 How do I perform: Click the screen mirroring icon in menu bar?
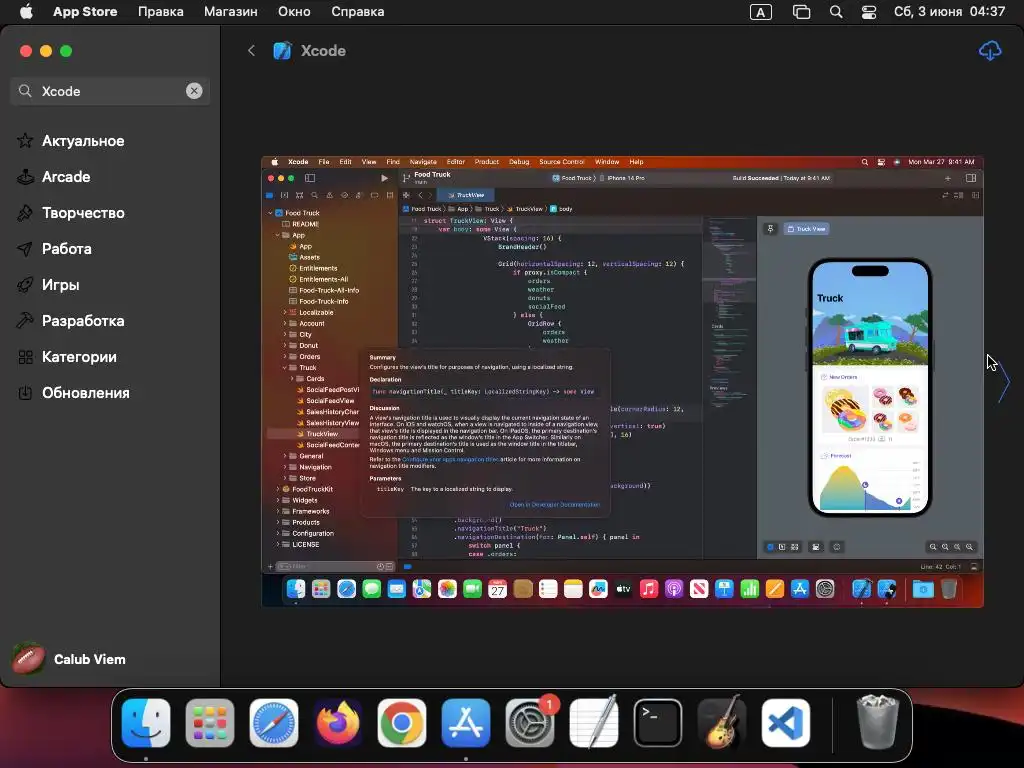click(801, 12)
